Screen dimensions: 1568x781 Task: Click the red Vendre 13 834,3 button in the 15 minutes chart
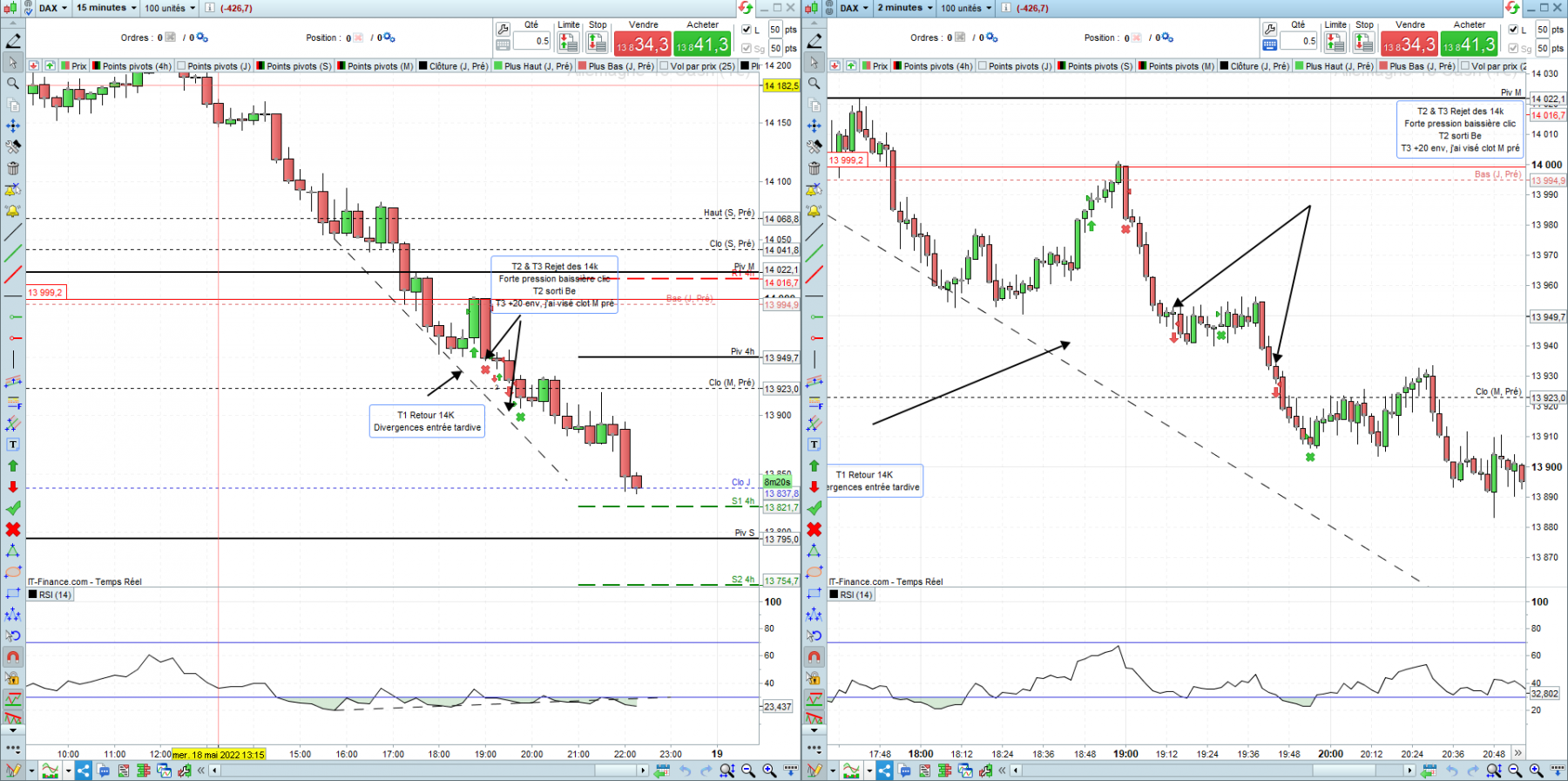click(643, 44)
